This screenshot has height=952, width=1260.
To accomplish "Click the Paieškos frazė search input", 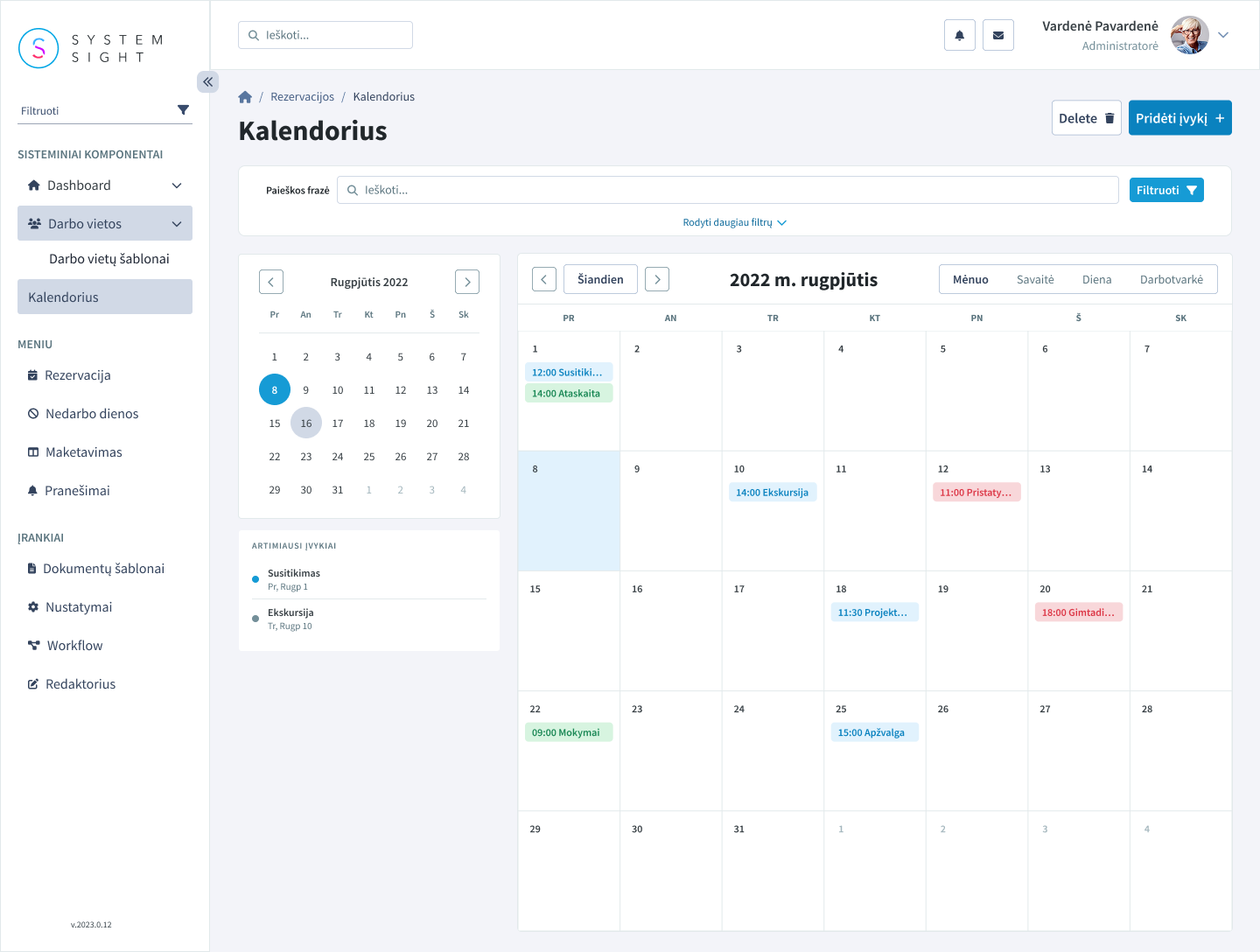I will click(x=728, y=190).
